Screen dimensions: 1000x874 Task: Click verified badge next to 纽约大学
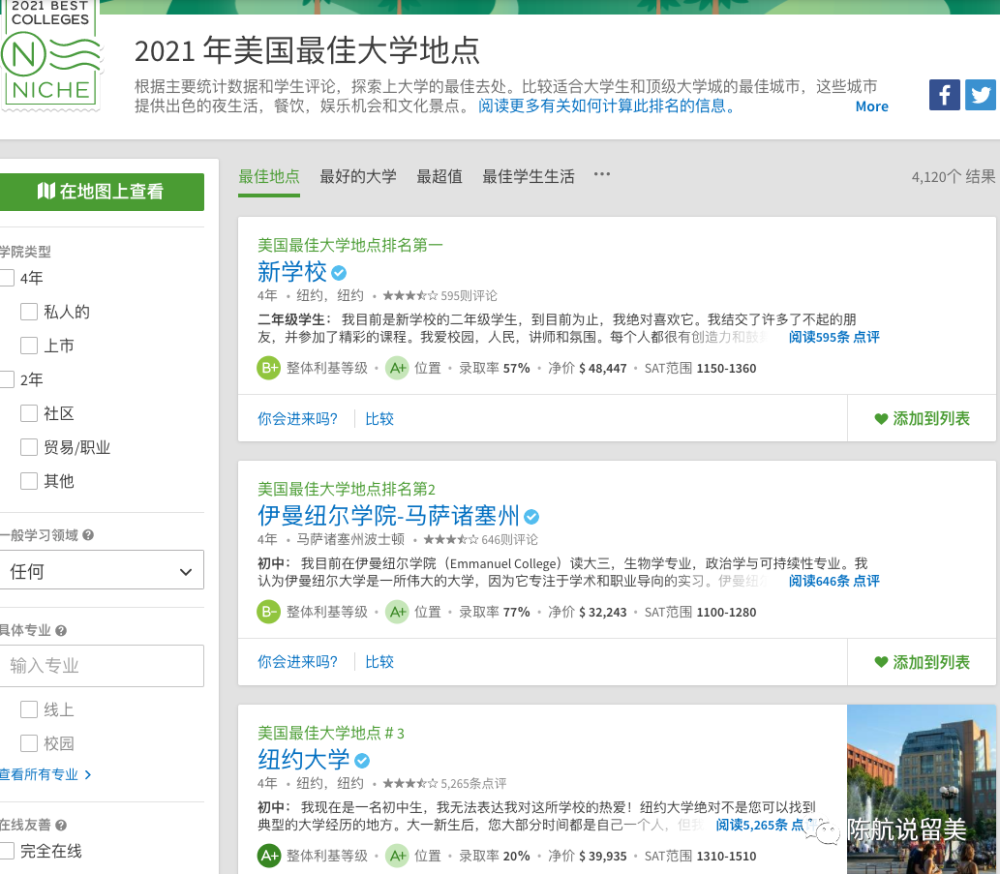pos(363,760)
